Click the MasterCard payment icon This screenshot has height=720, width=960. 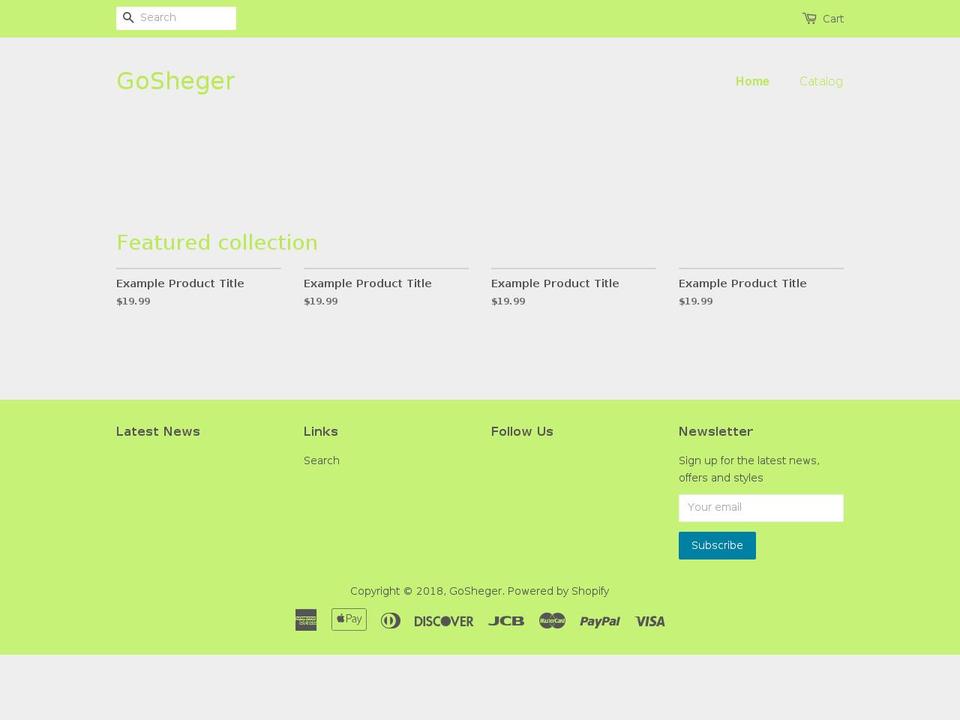click(552, 621)
